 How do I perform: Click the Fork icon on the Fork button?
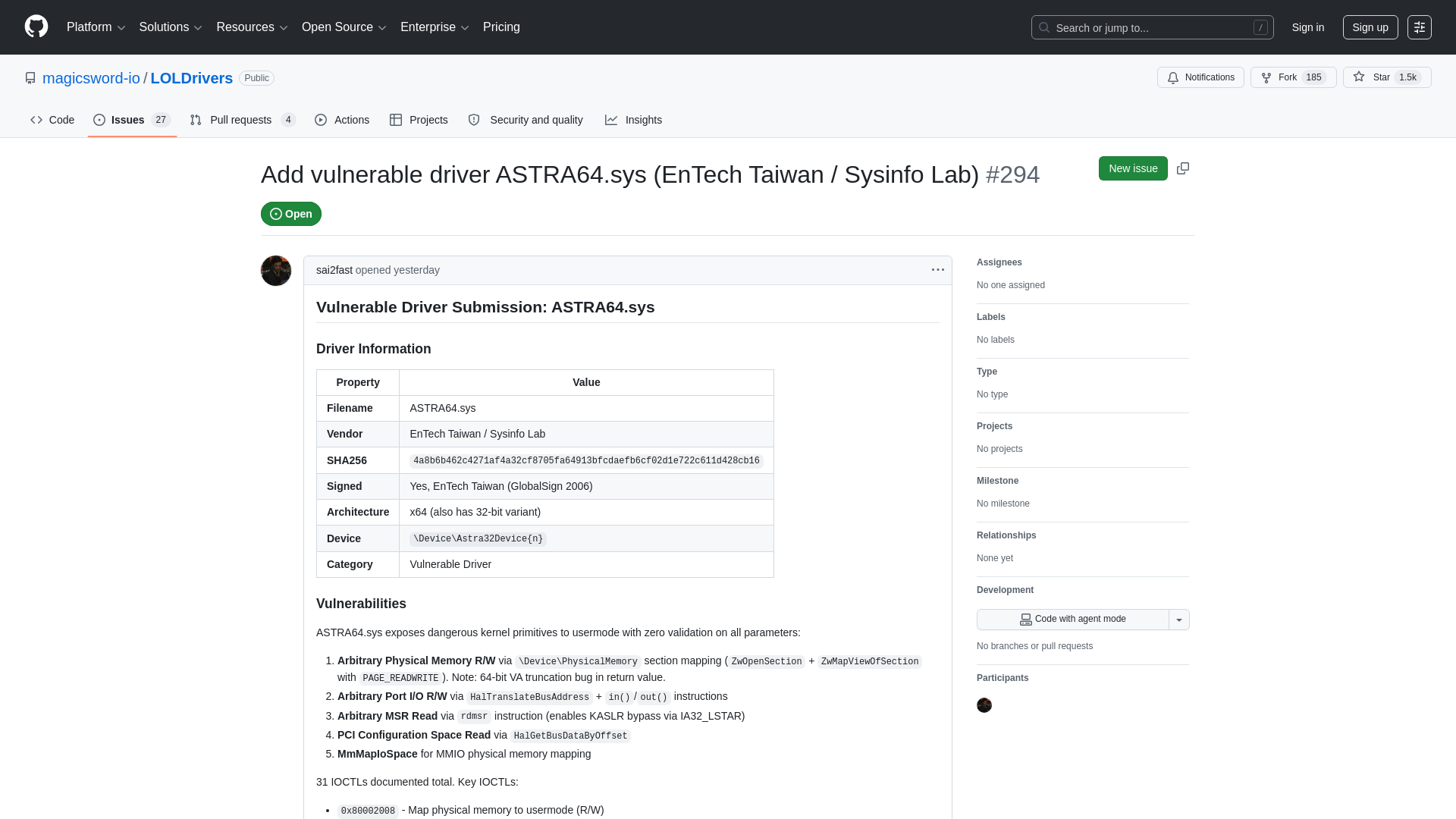tap(1266, 77)
